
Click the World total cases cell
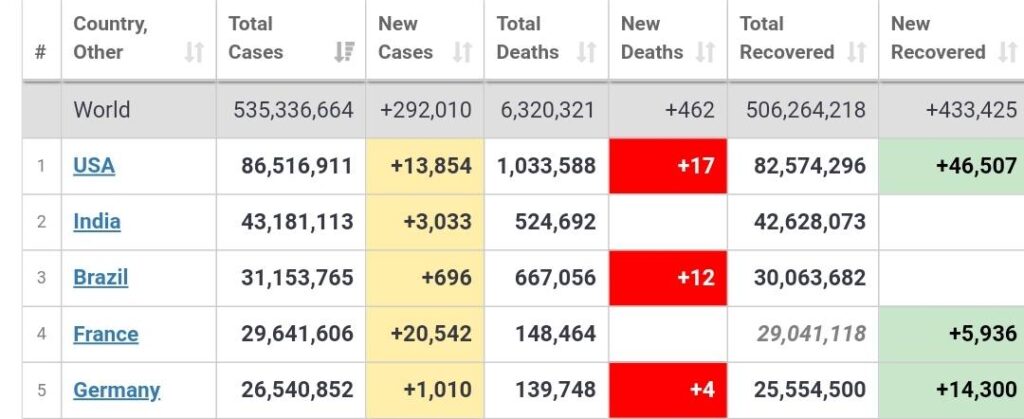[293, 110]
